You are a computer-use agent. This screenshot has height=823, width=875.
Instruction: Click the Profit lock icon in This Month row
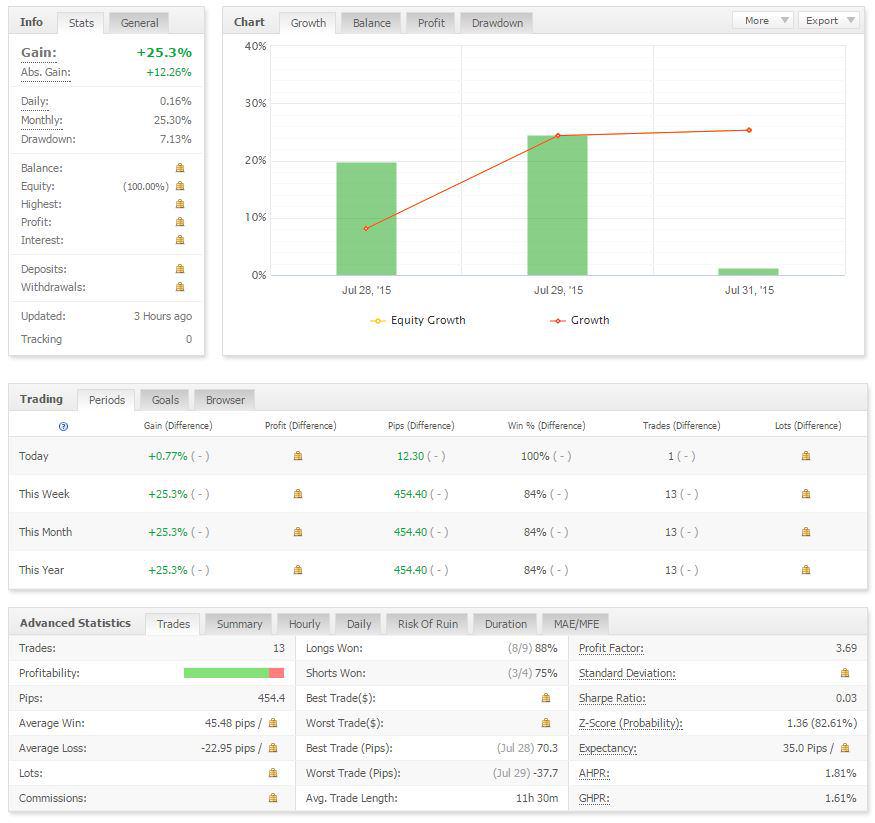tap(298, 532)
